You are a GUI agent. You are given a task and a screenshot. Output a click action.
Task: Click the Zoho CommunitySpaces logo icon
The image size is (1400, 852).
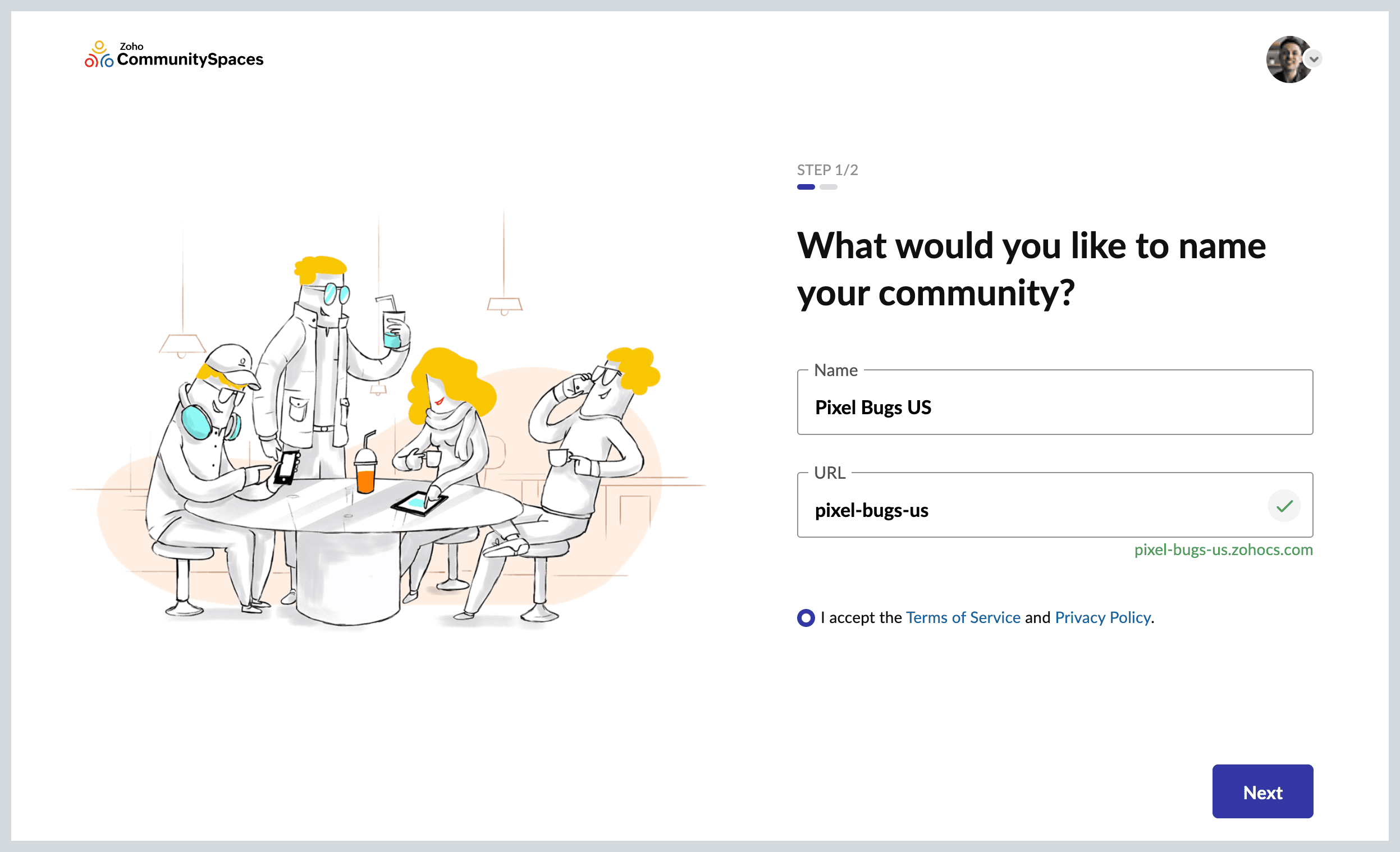pos(99,55)
